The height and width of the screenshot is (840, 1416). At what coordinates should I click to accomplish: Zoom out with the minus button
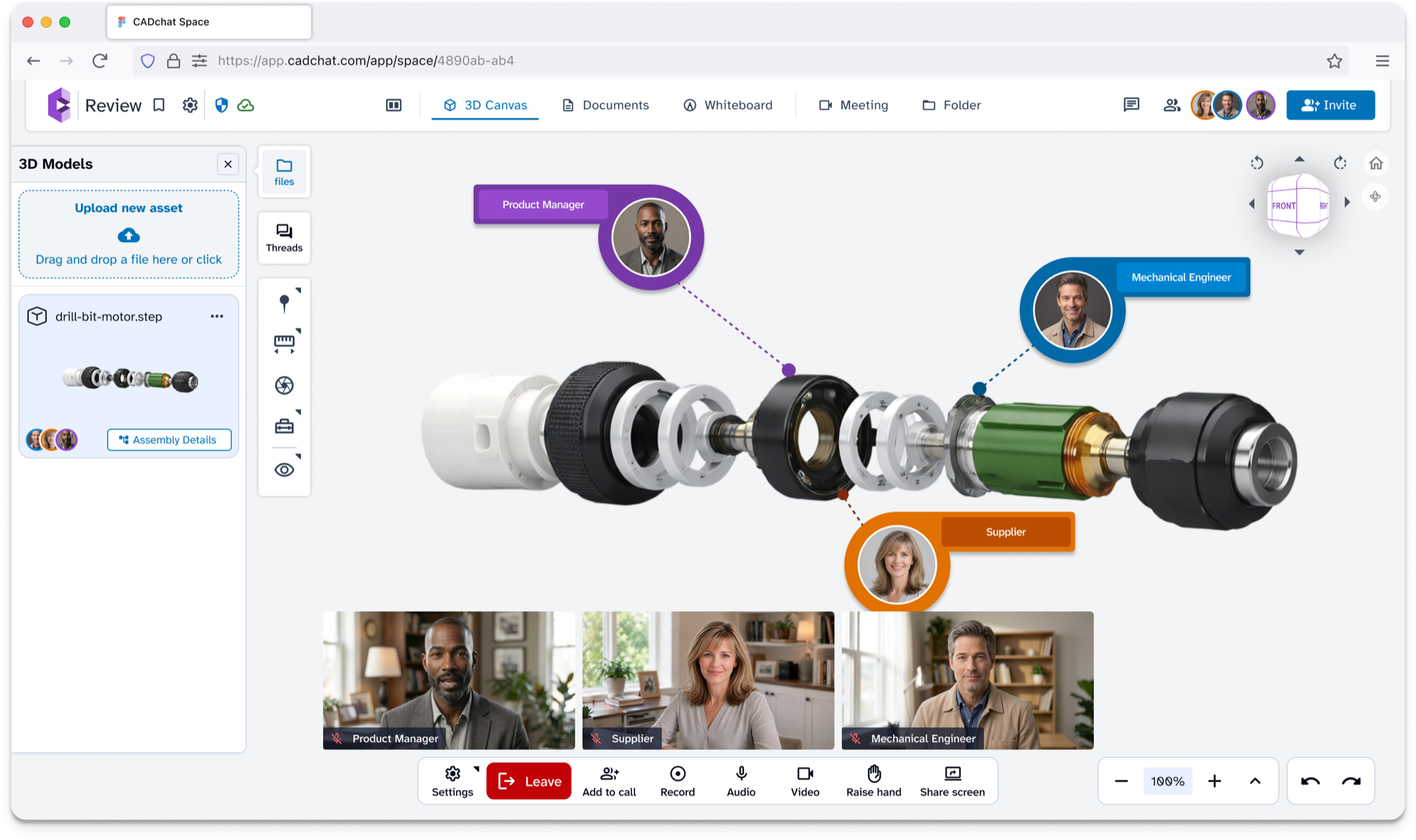coord(1121,781)
